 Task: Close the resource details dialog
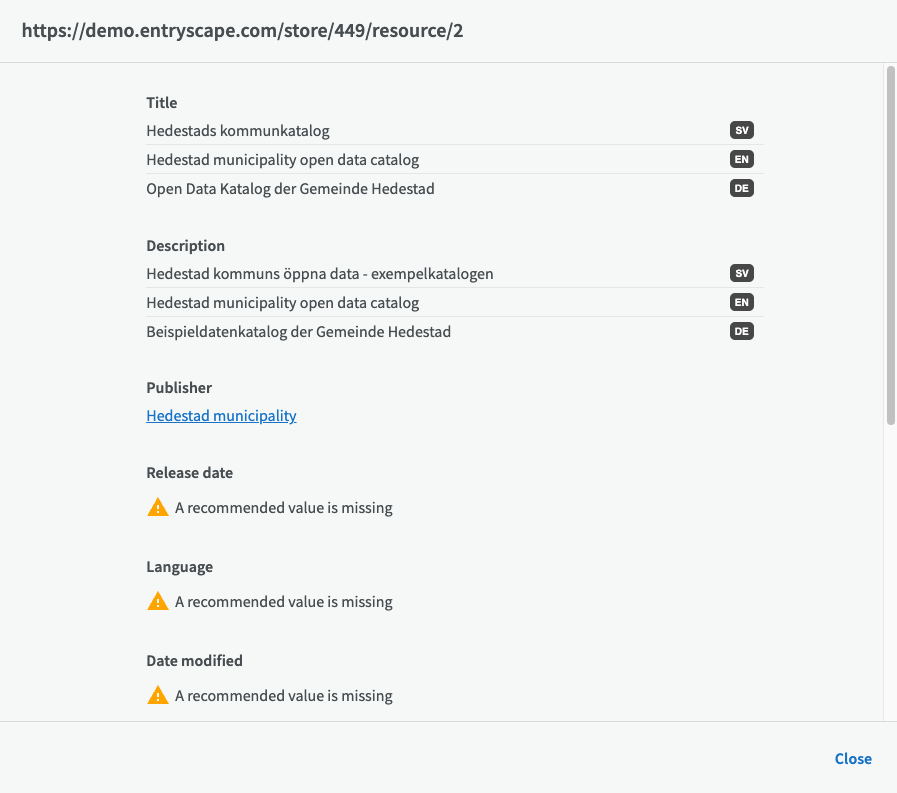(853, 759)
